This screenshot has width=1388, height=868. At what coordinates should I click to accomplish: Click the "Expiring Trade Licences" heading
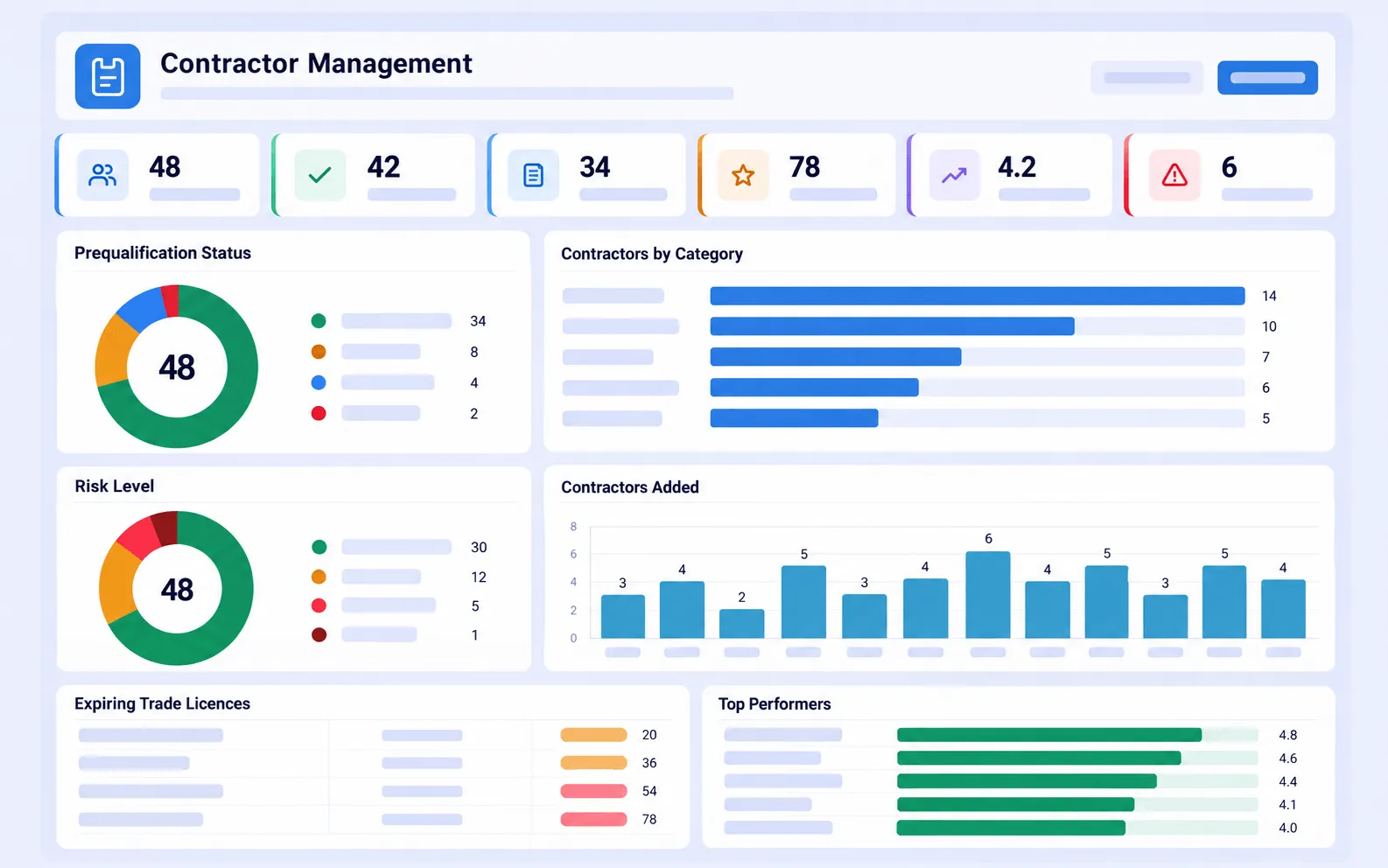[162, 703]
